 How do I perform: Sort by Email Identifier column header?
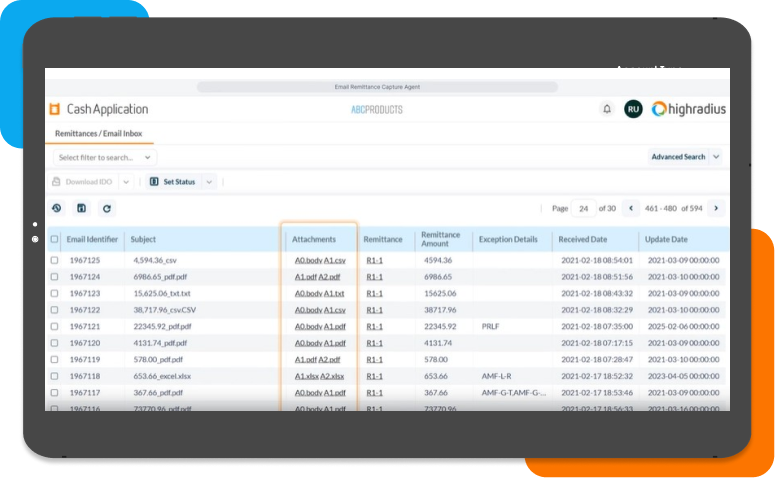pos(92,239)
